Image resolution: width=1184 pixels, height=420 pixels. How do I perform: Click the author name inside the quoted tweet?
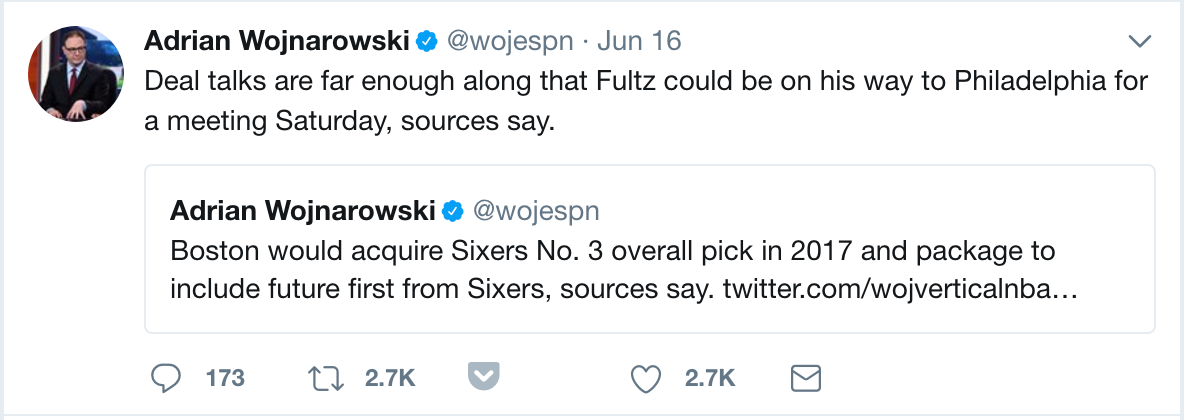coord(303,211)
